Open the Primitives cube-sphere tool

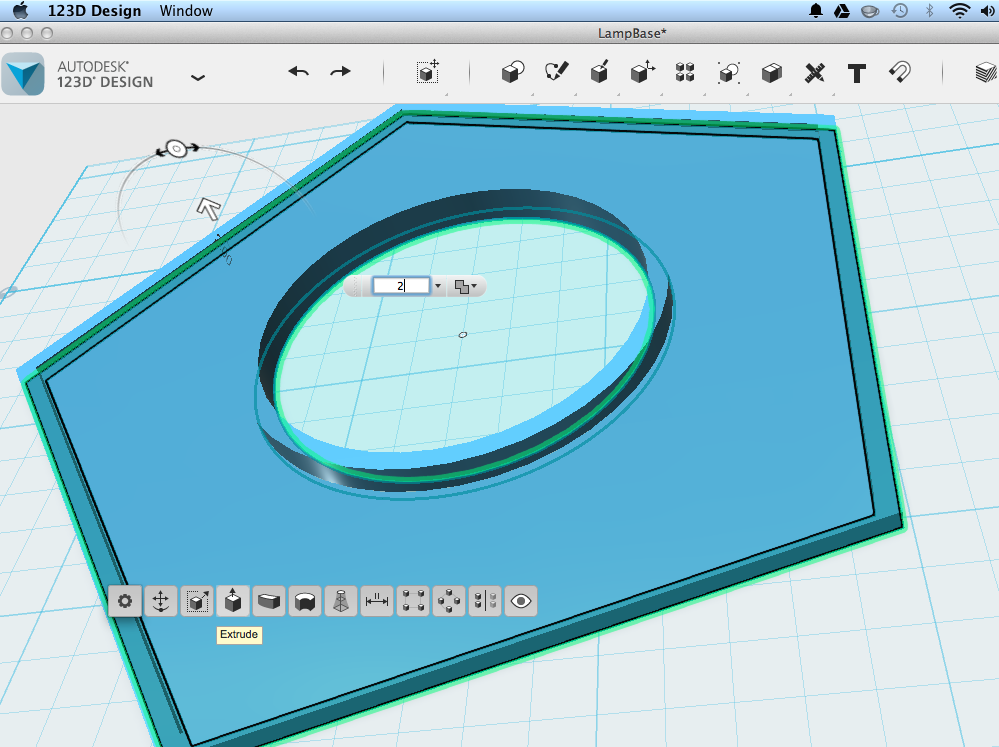tap(513, 72)
